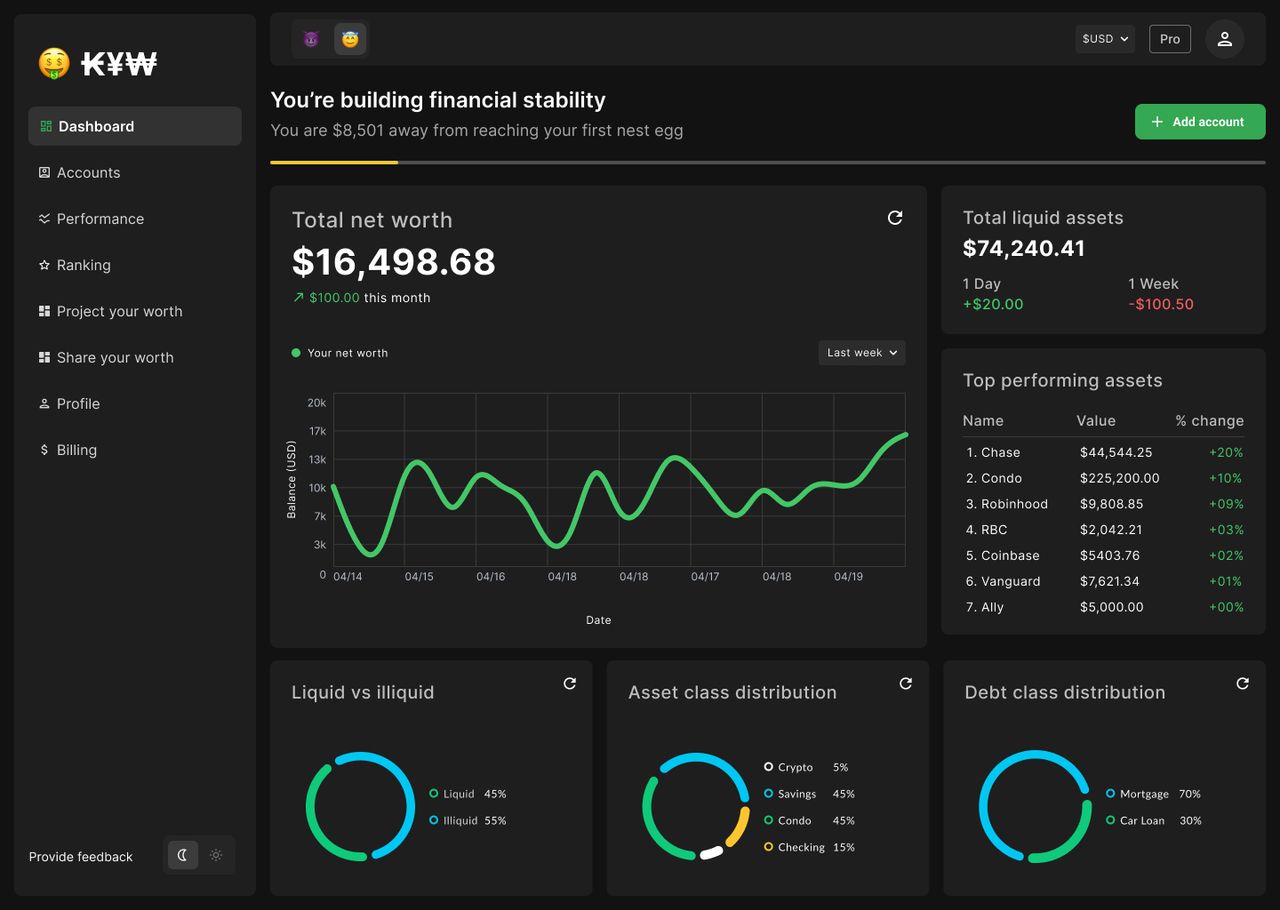Refresh the Debt class distribution chart
Screen dimensions: 1280x910
tap(1242, 684)
